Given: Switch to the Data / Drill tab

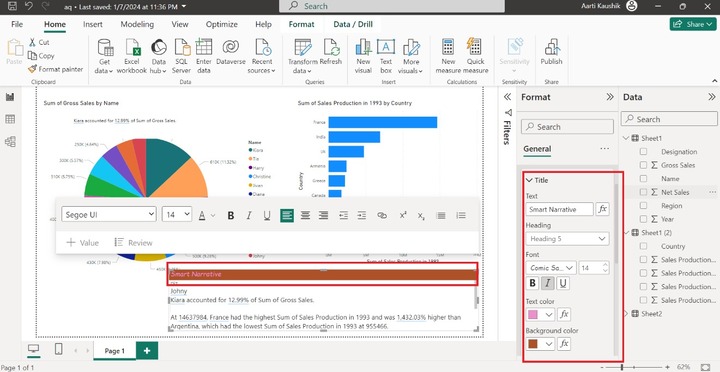Looking at the screenshot, I should [x=353, y=24].
